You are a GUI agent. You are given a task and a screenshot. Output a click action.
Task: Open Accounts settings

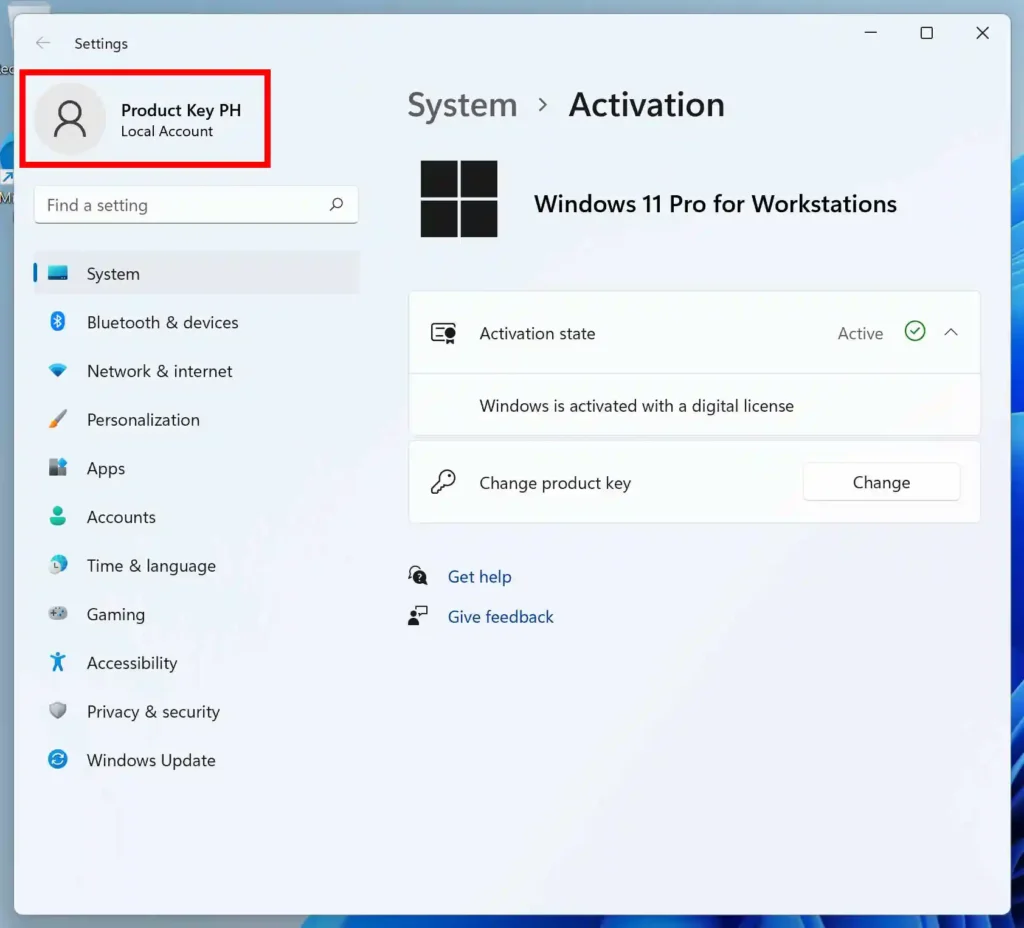click(196, 517)
